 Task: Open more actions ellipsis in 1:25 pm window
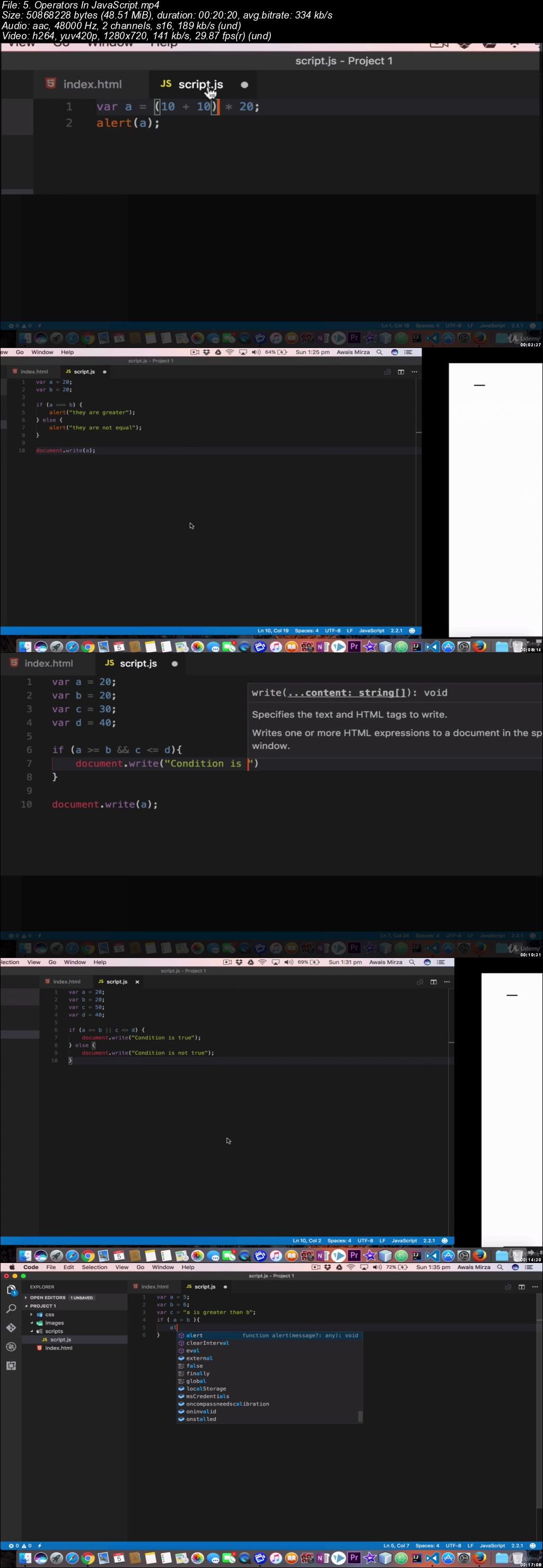pyautogui.click(x=415, y=371)
